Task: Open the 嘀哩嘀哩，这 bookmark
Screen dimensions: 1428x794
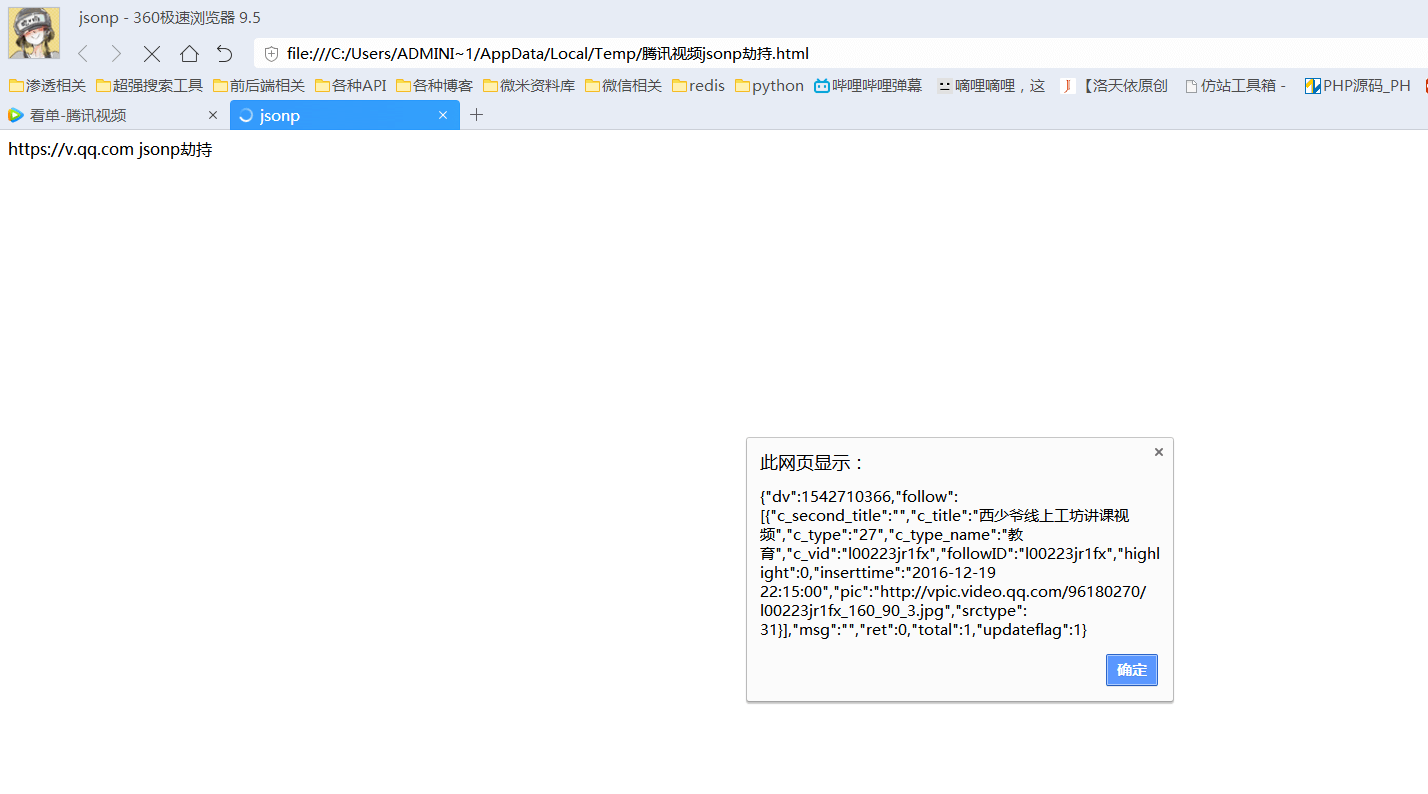Action: pos(991,86)
